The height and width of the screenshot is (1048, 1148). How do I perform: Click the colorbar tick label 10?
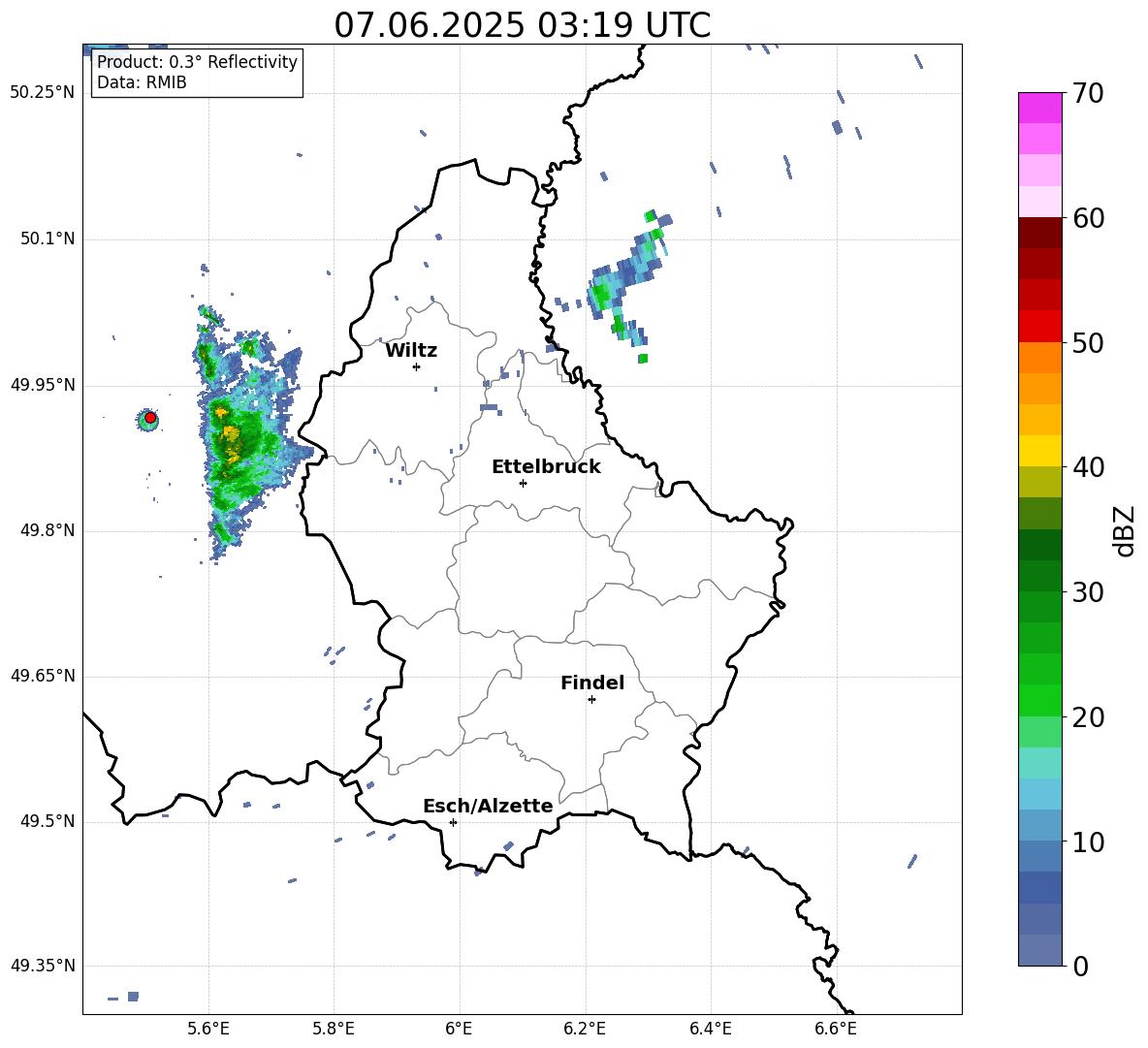(x=1088, y=842)
